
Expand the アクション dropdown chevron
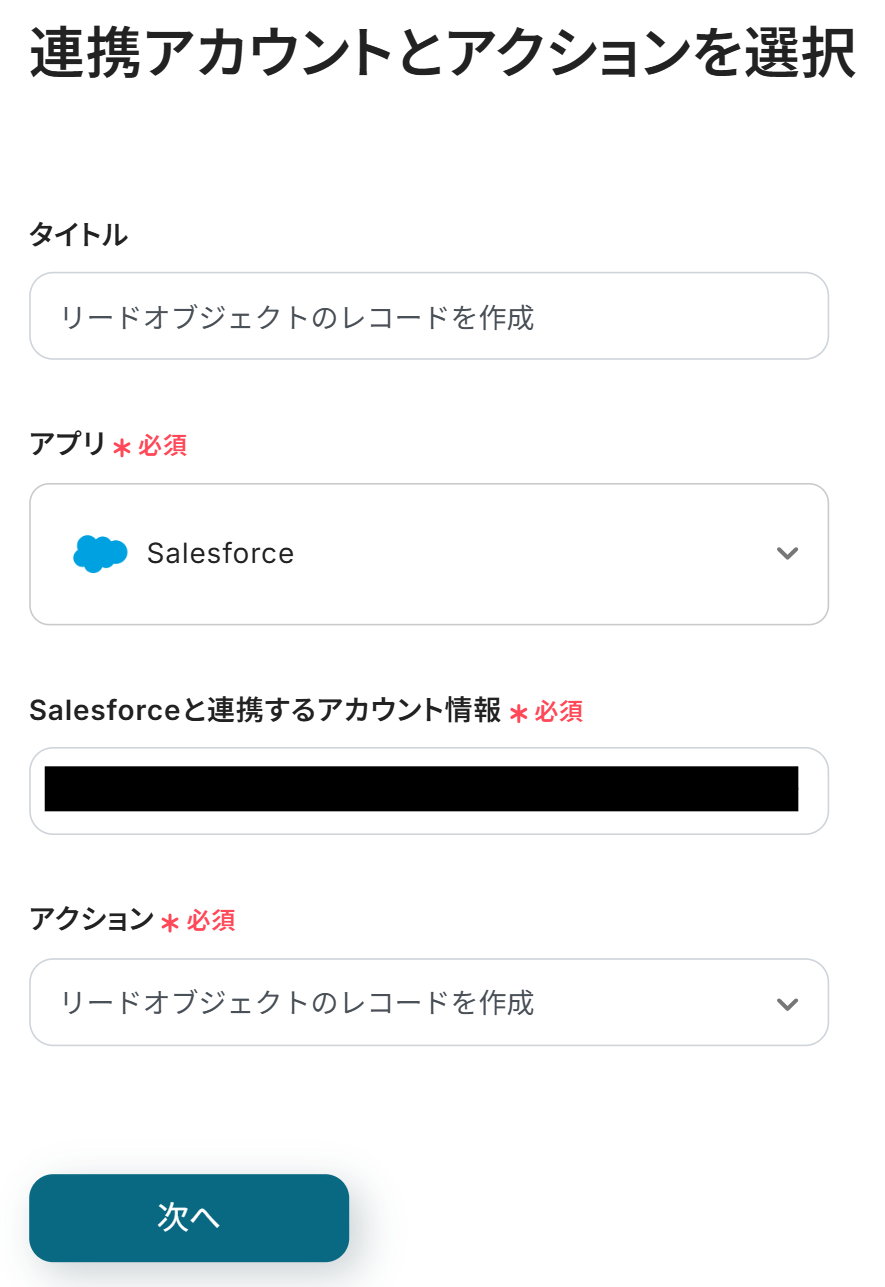(x=787, y=1003)
